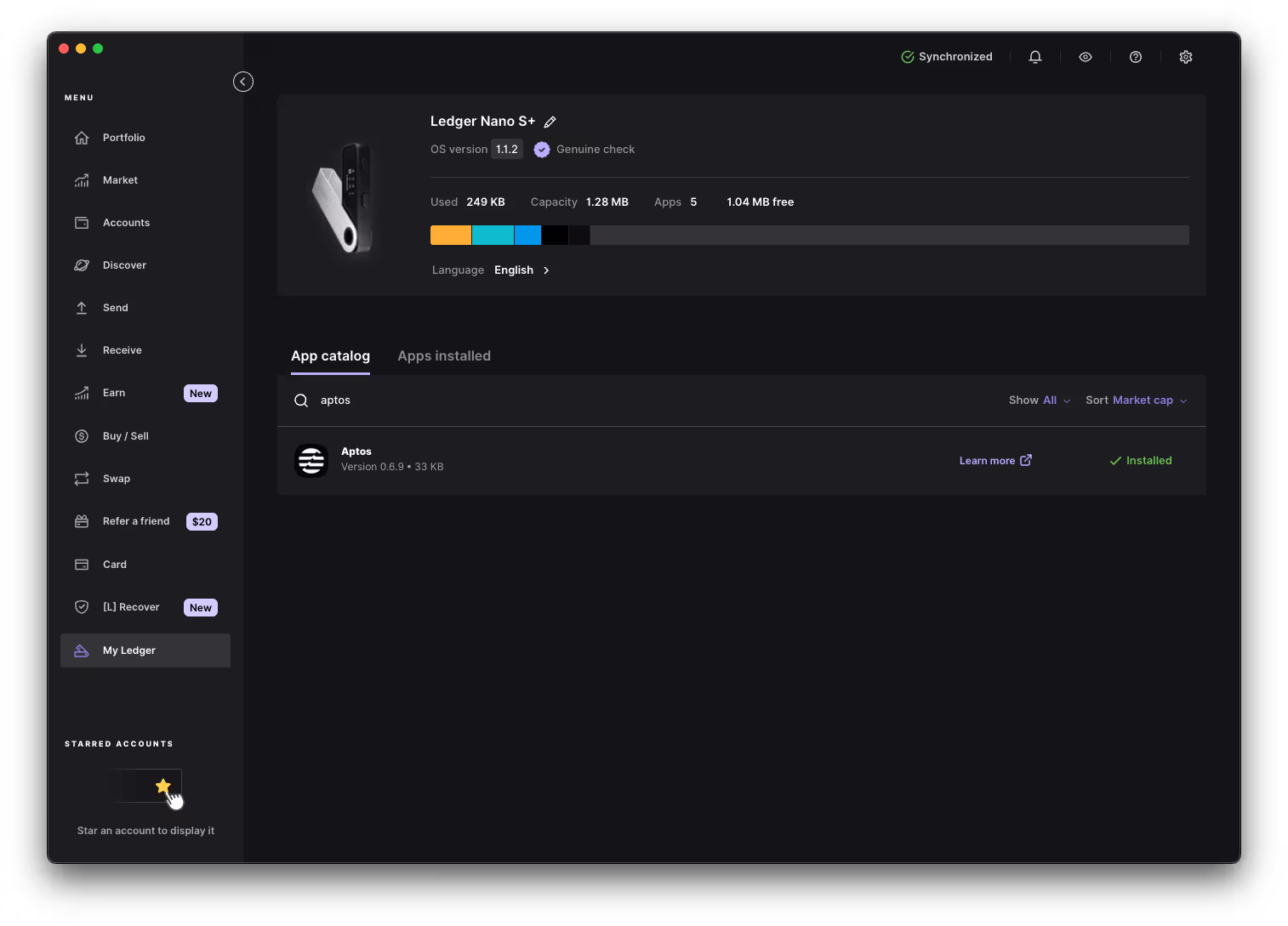1288x926 pixels.
Task: Click the 1.04 MB free text
Action: click(761, 202)
